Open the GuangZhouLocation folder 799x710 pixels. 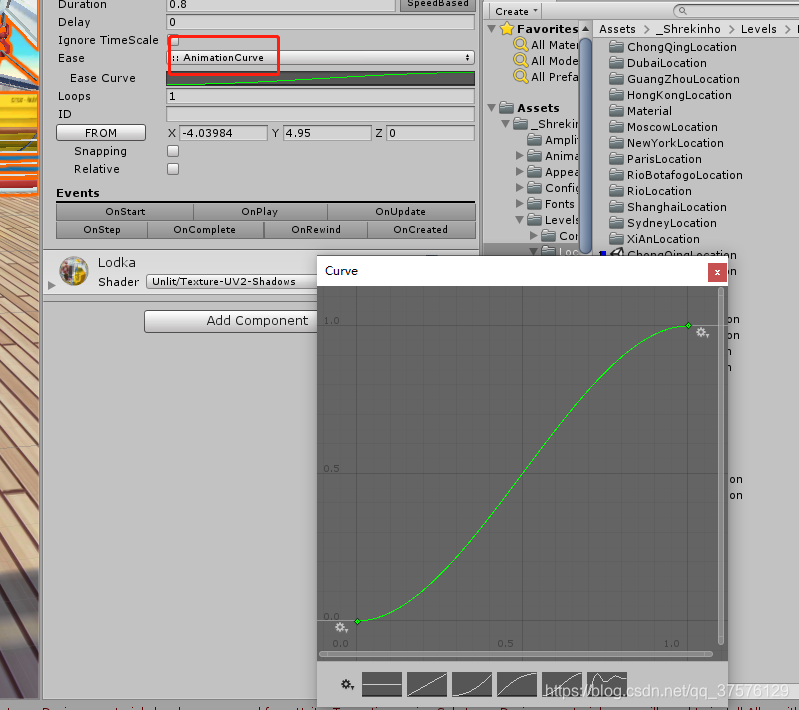click(674, 79)
